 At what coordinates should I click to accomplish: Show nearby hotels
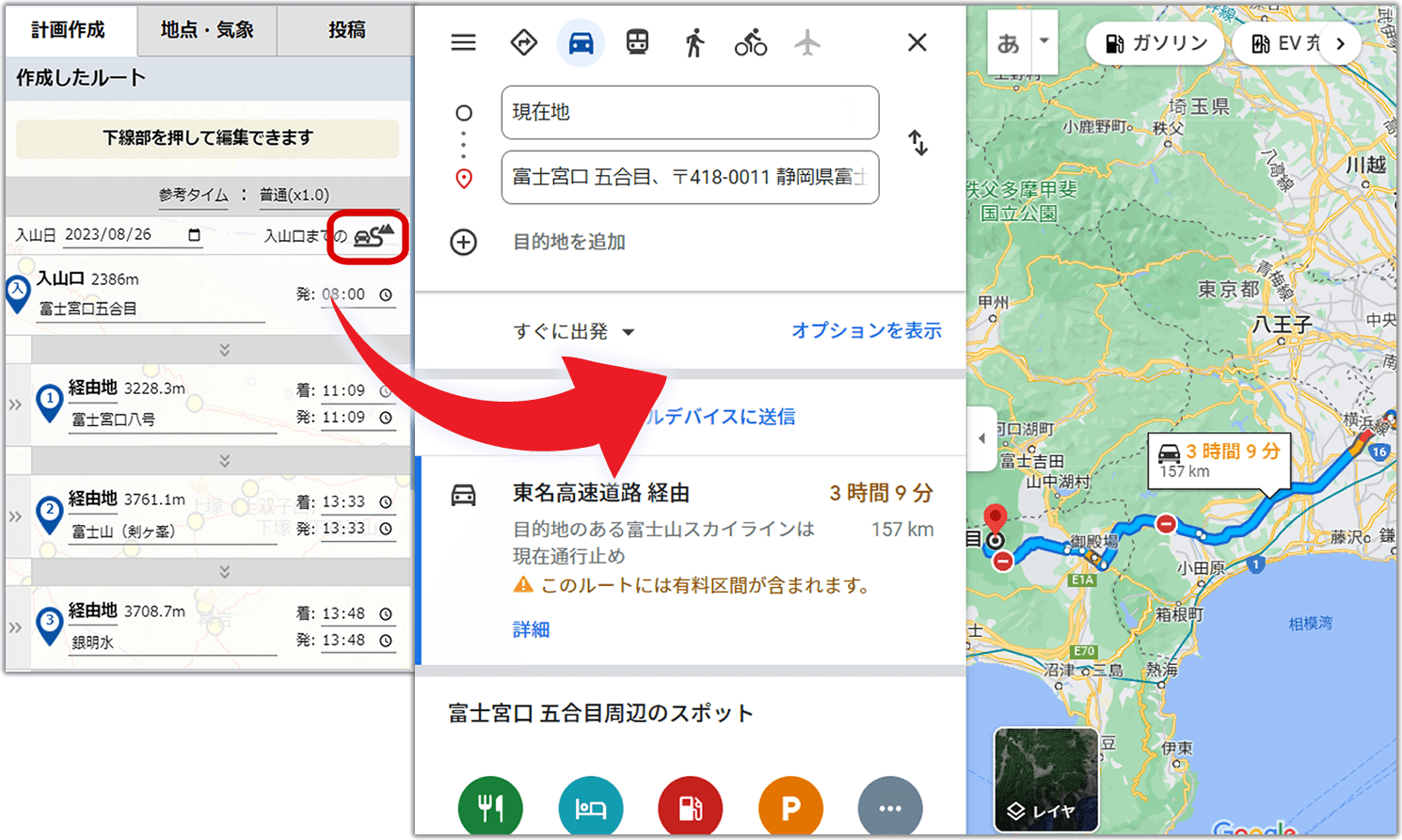(591, 807)
